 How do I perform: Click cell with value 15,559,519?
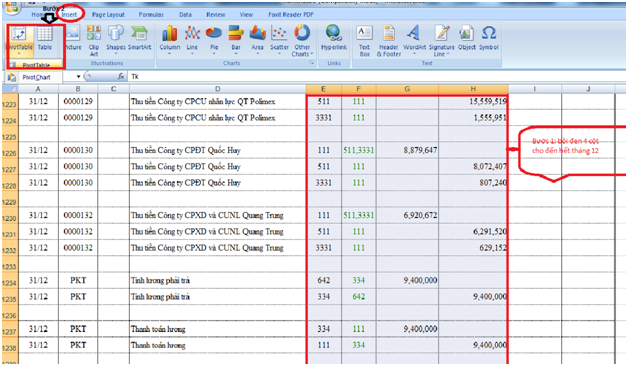click(473, 102)
